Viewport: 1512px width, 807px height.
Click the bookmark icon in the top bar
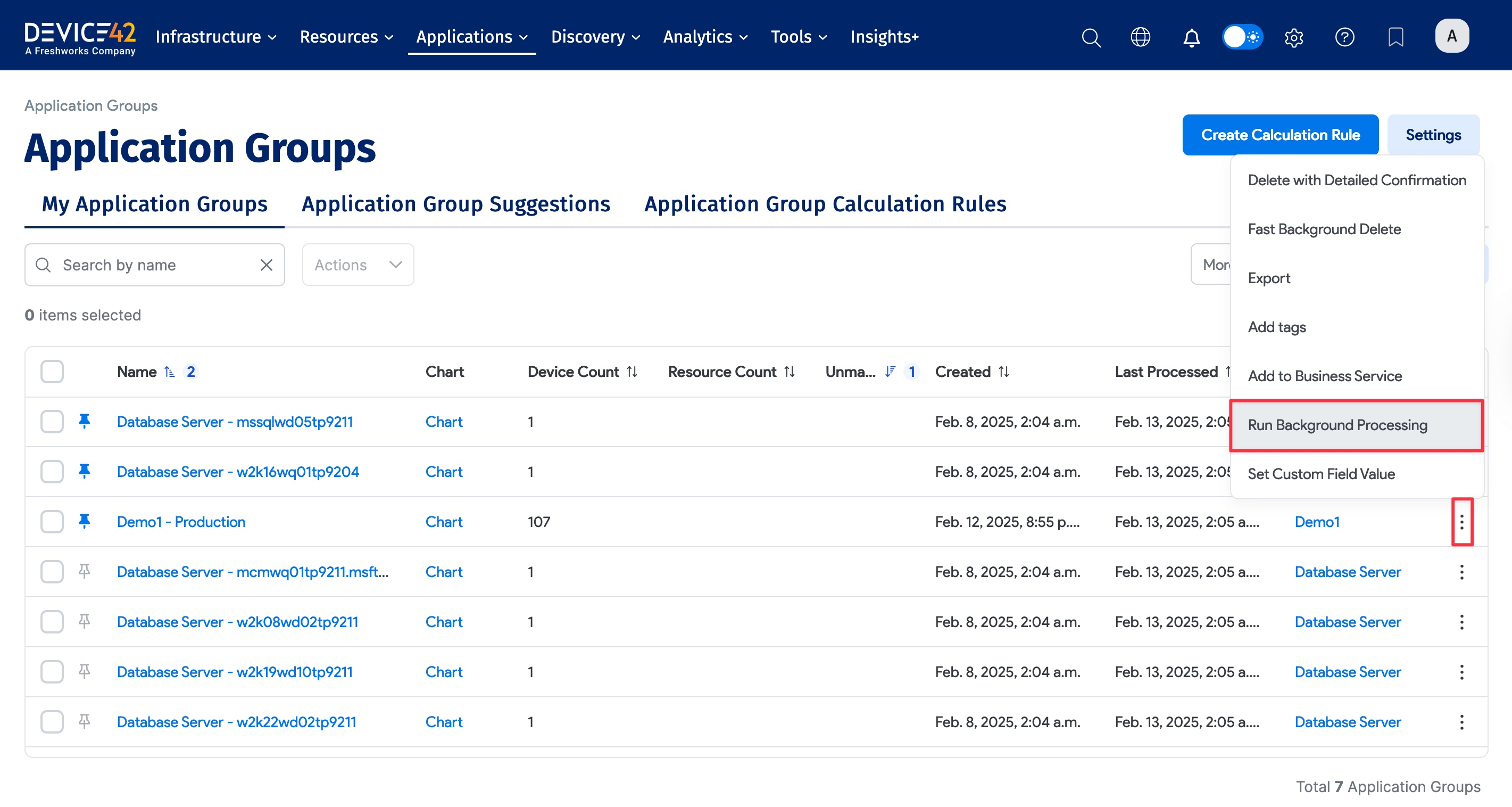(1395, 37)
